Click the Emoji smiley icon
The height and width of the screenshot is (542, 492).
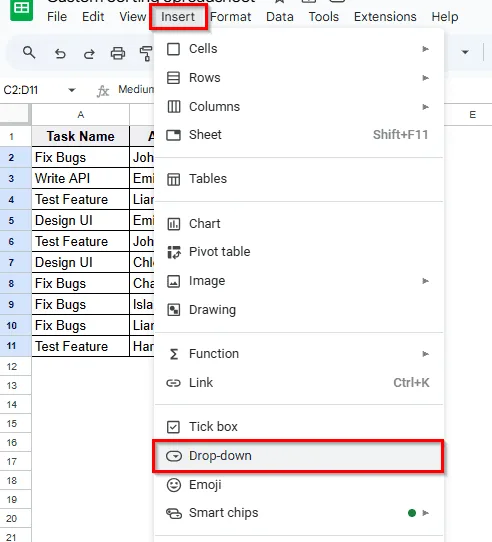point(174,485)
